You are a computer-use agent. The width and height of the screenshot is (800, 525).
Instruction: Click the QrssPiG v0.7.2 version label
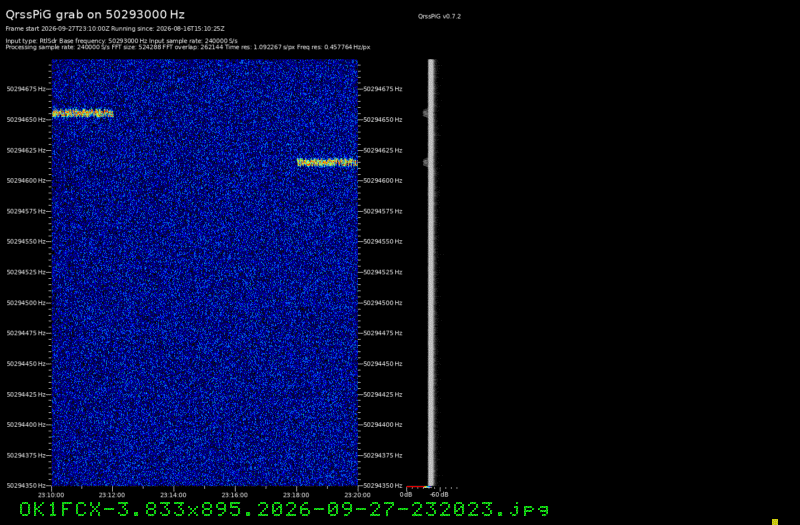point(439,16)
